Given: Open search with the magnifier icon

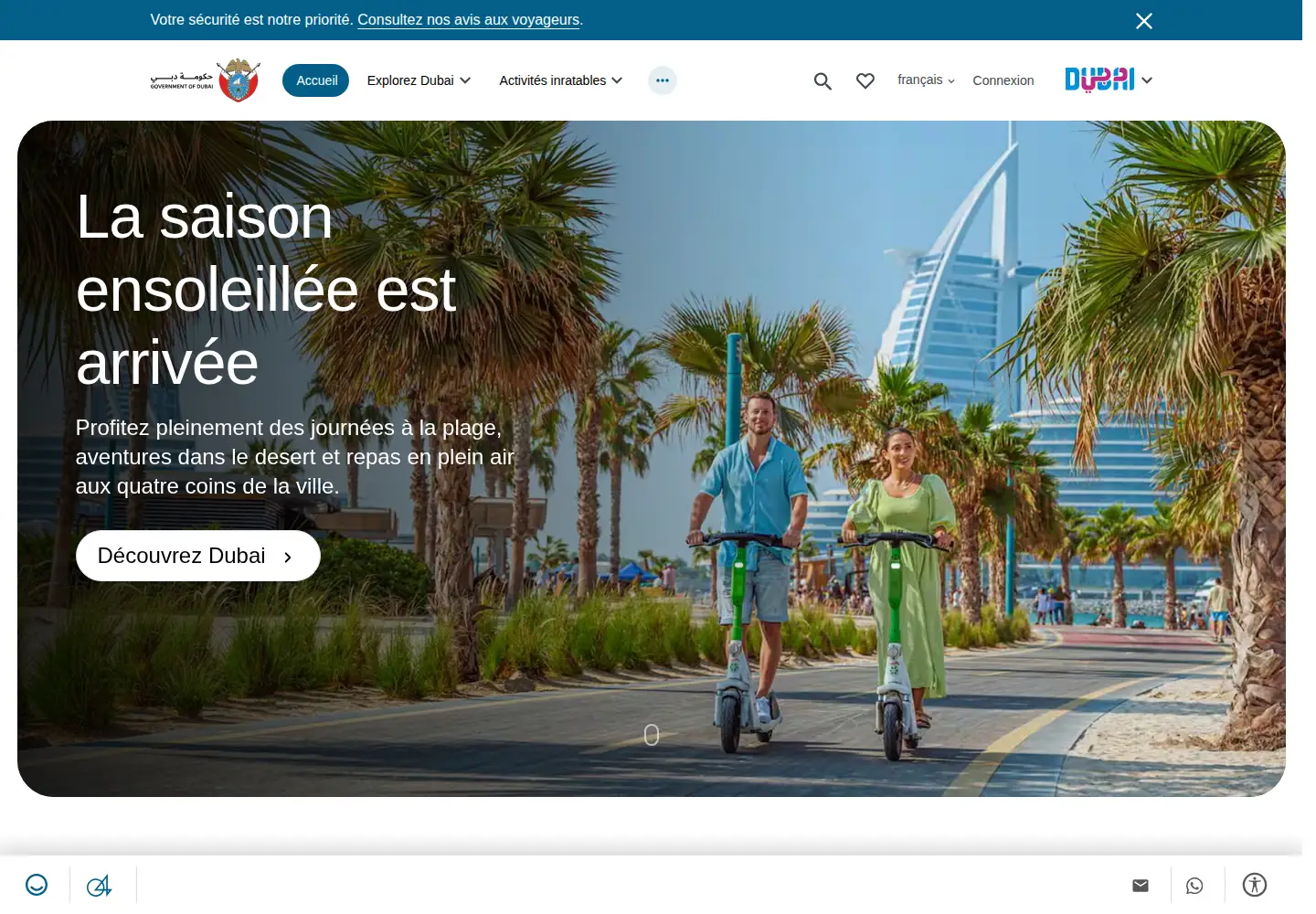Looking at the screenshot, I should (x=822, y=81).
